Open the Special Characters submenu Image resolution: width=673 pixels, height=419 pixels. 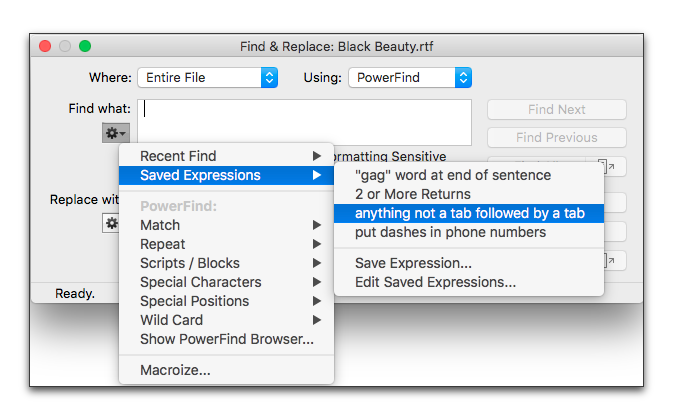(x=227, y=282)
